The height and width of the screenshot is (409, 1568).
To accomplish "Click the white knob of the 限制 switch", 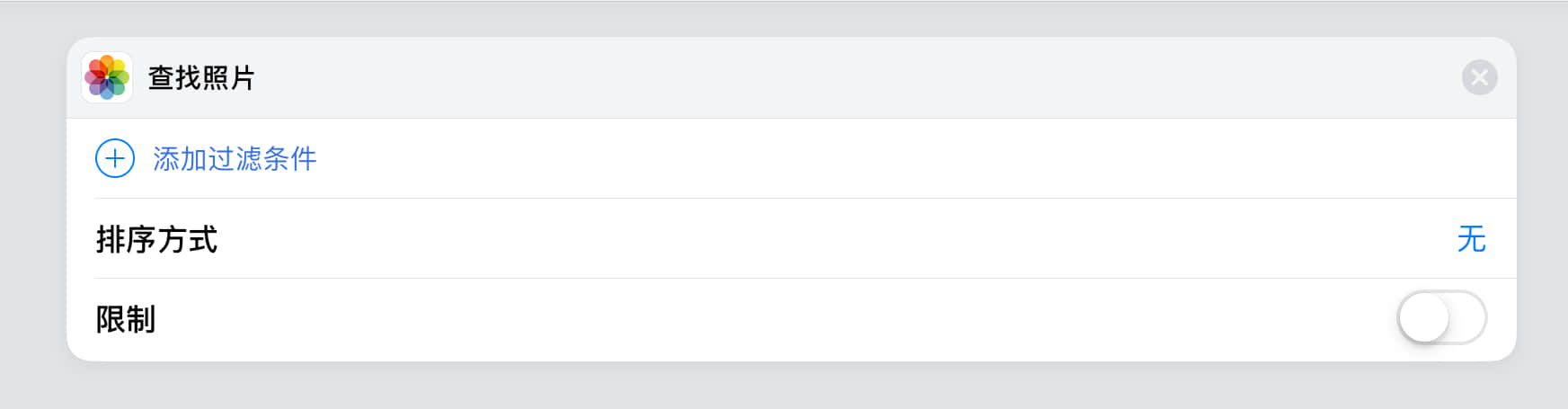I will (x=1424, y=317).
